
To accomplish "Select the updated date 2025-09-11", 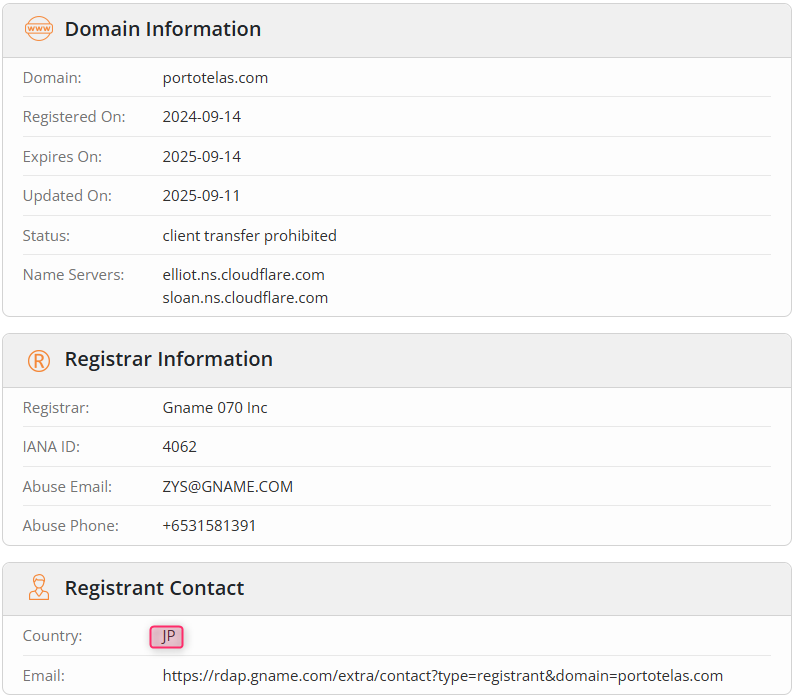I will (x=201, y=195).
